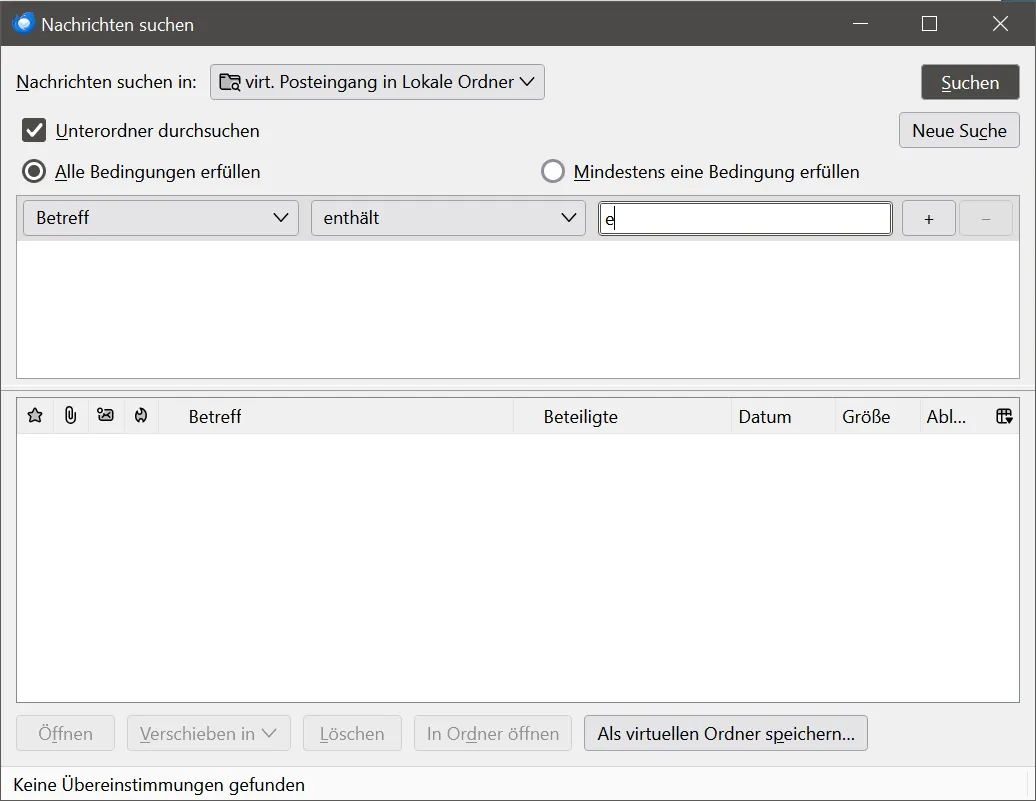This screenshot has height=801, width=1036.
Task: Uncheck Unterordner durchsuchen checkbox
Action: click(34, 130)
